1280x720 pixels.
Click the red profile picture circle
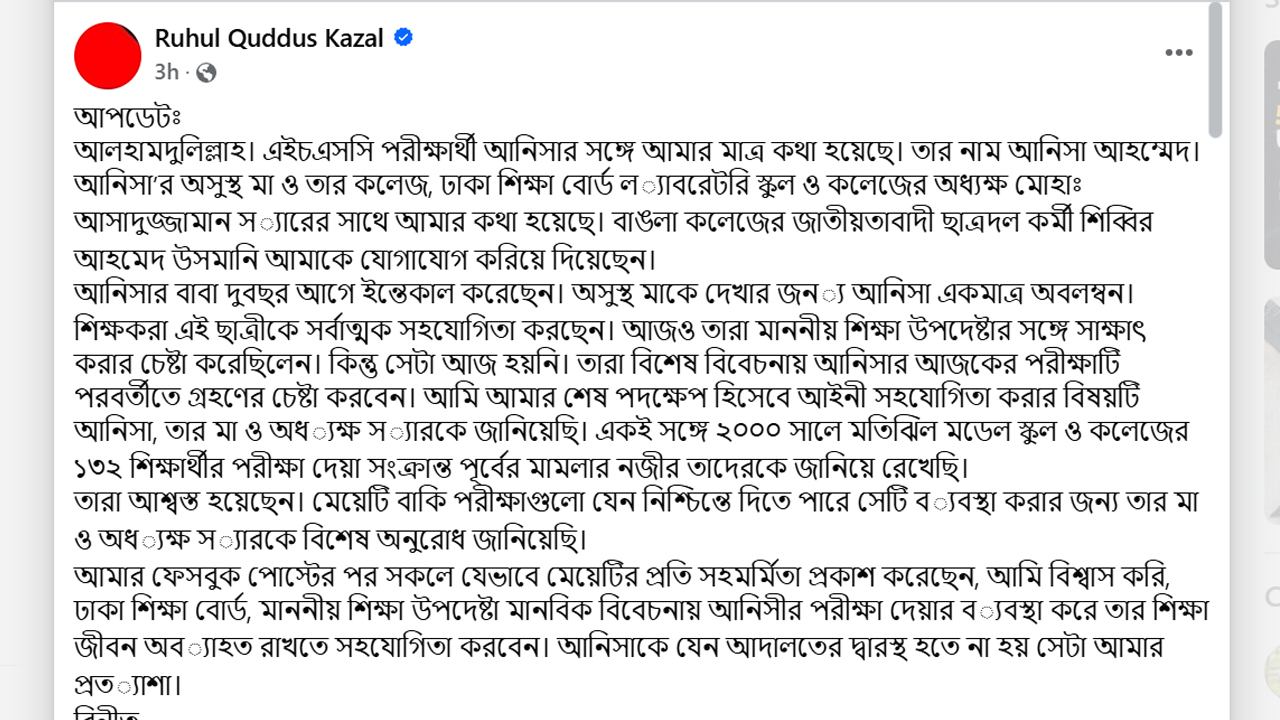tap(107, 55)
